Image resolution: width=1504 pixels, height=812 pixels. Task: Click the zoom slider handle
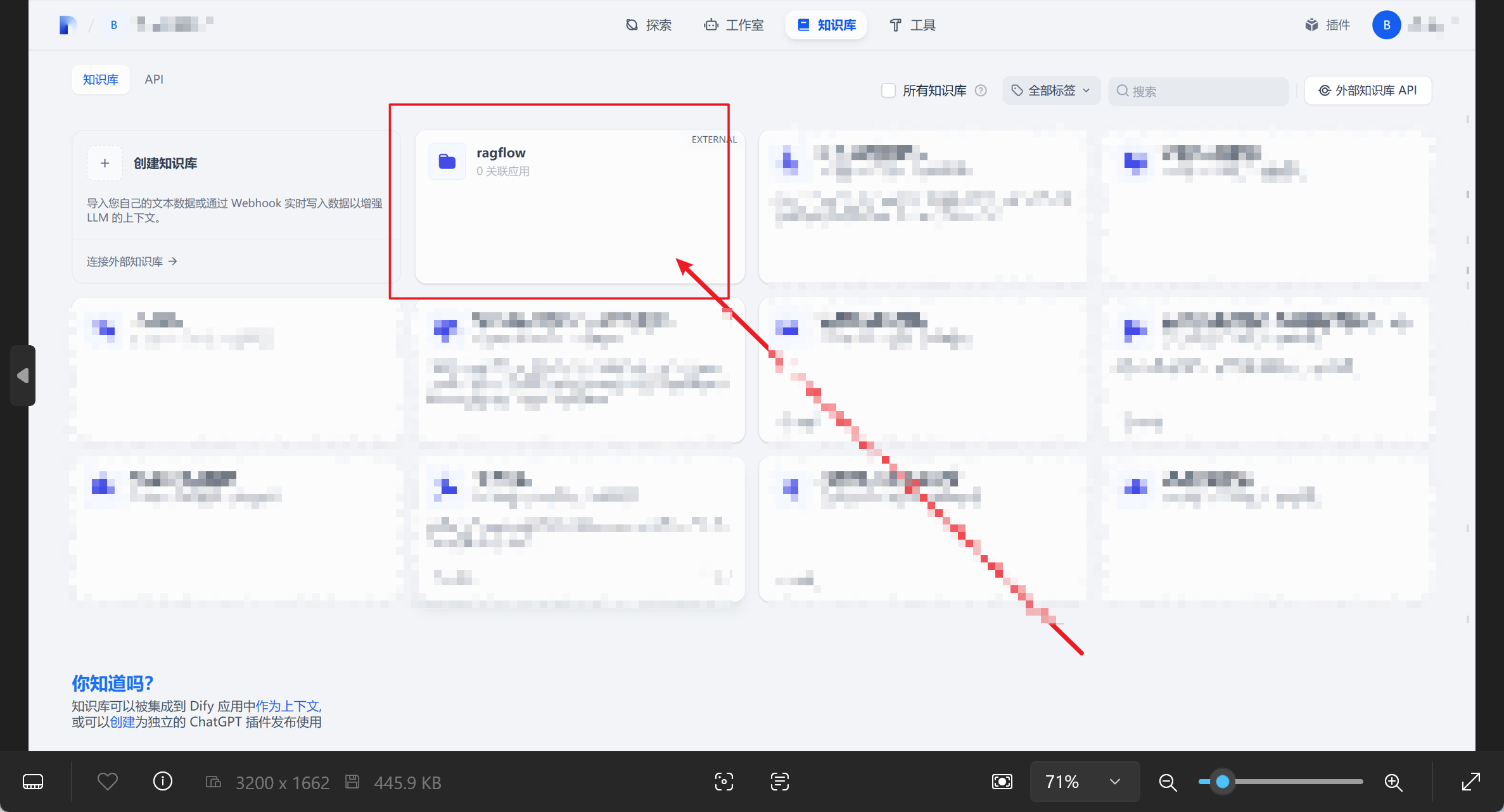[1222, 782]
